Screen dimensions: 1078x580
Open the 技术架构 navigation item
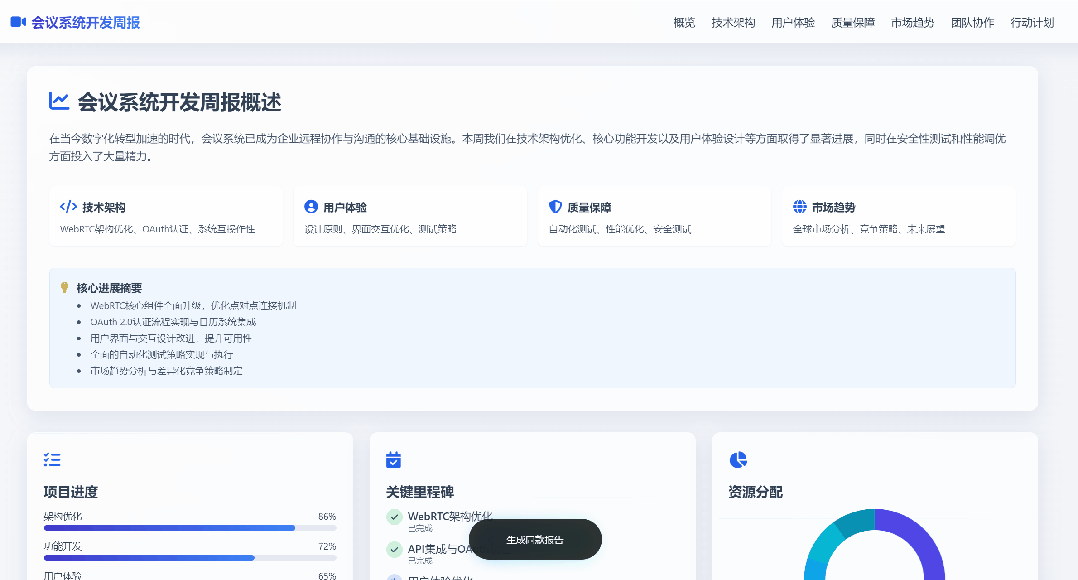point(733,23)
